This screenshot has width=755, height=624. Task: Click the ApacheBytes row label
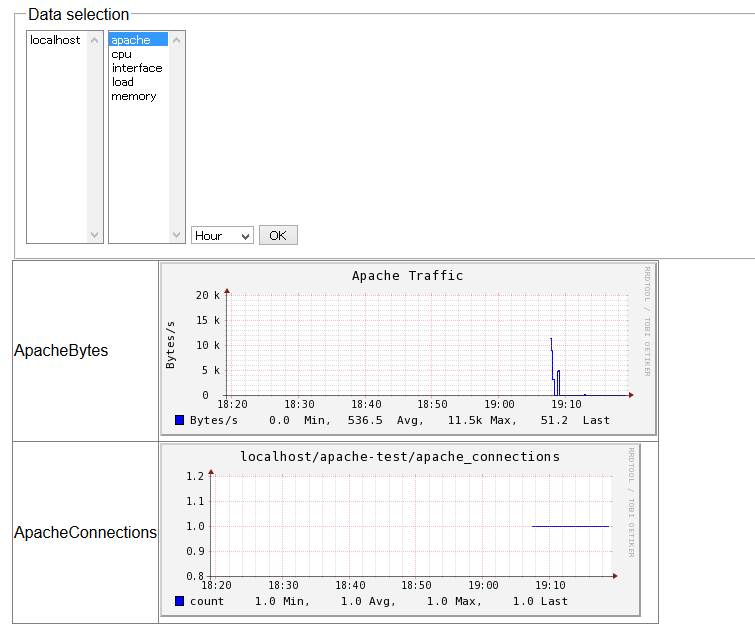[x=61, y=351]
